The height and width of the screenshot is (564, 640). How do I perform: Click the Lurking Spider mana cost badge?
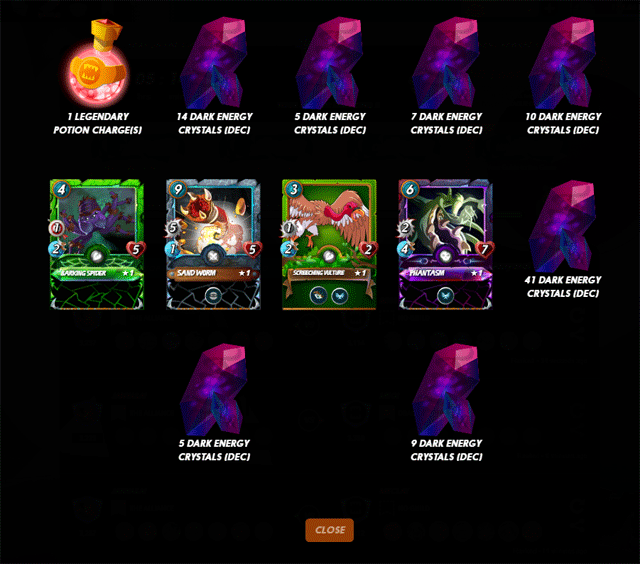click(61, 189)
